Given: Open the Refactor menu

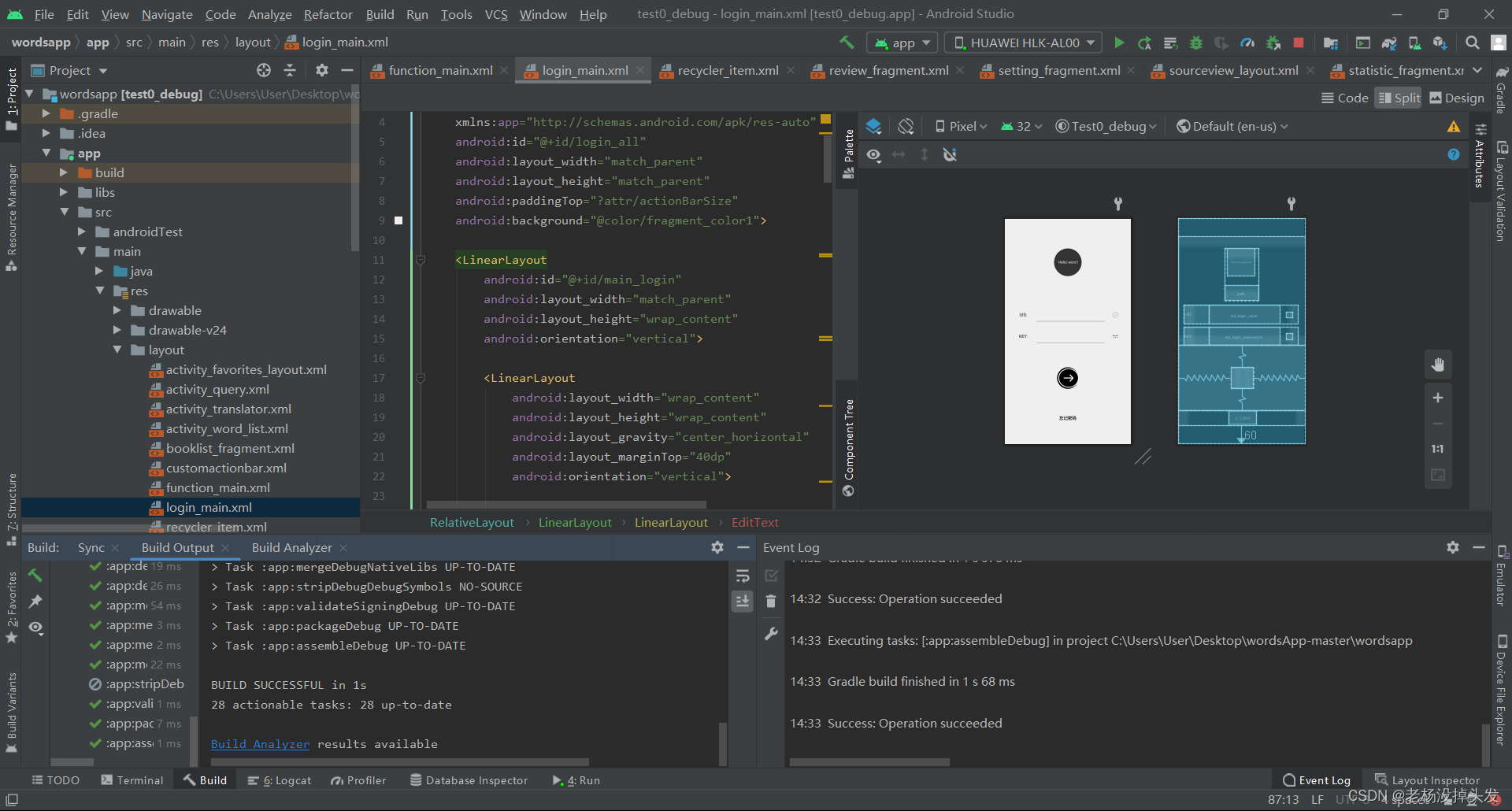Looking at the screenshot, I should 328,14.
